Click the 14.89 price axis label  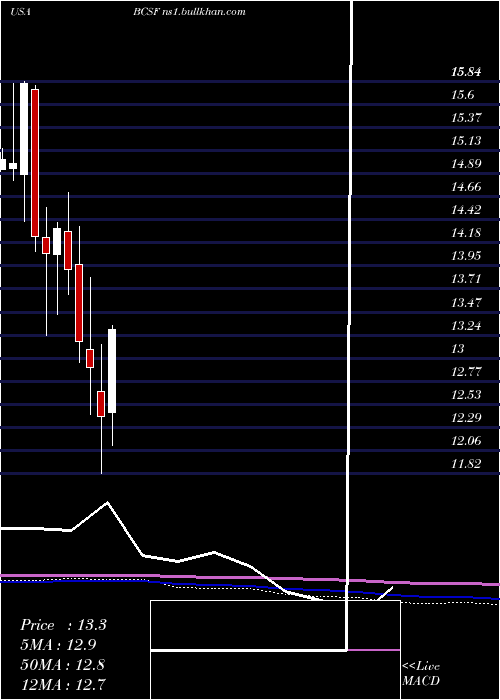tap(466, 164)
